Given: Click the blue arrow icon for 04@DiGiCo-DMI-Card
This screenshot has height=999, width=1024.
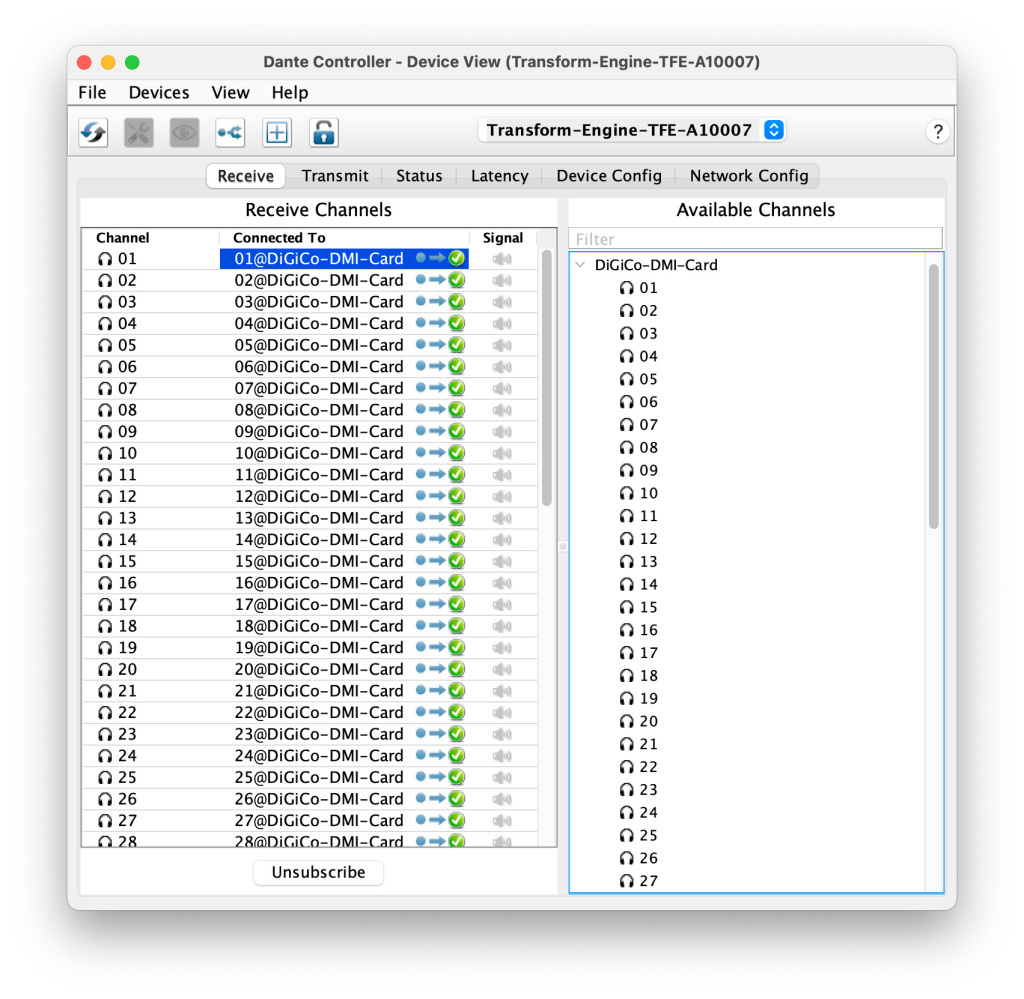Looking at the screenshot, I should click(437, 323).
